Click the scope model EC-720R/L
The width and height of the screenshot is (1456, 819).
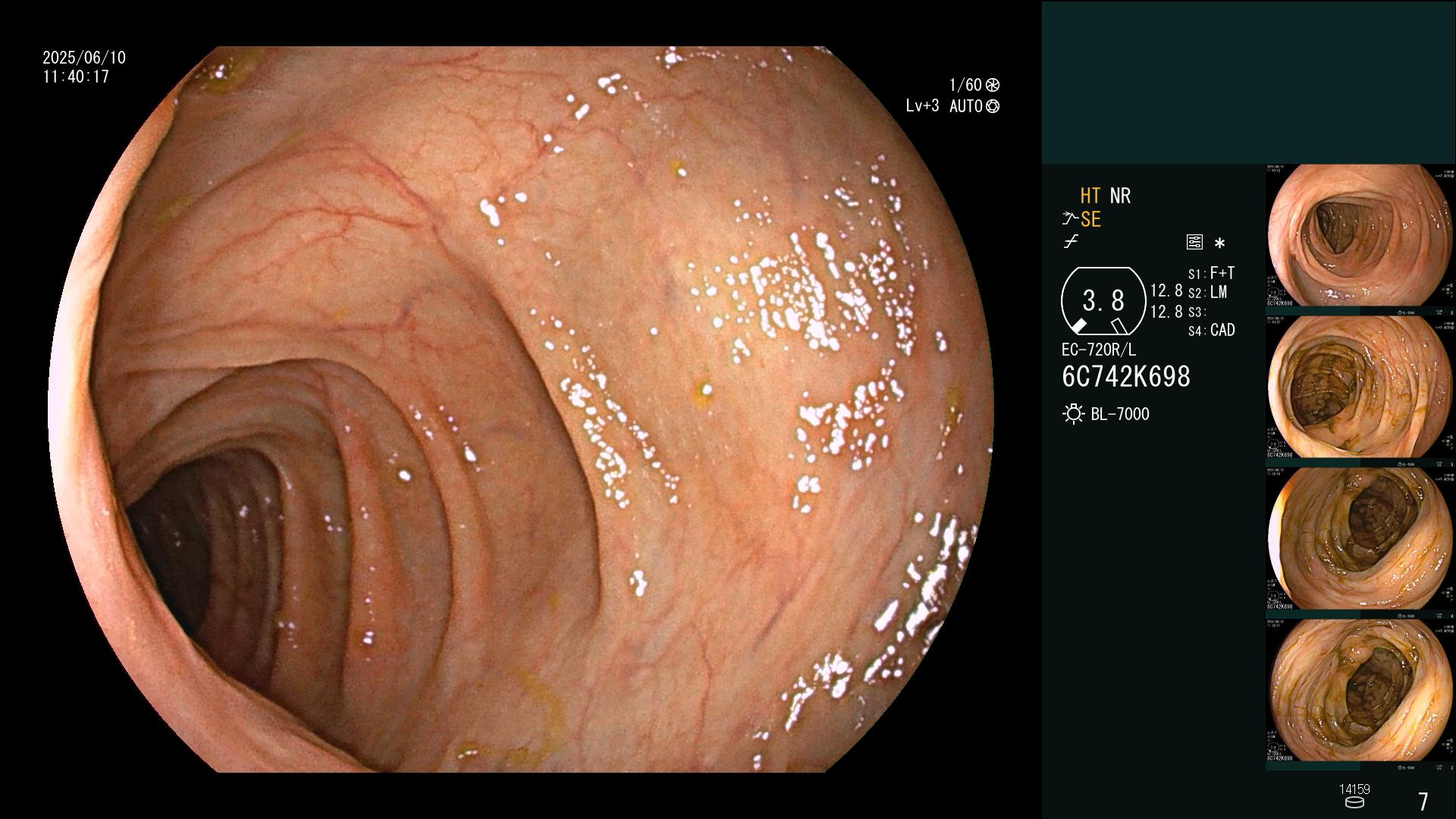[1099, 350]
